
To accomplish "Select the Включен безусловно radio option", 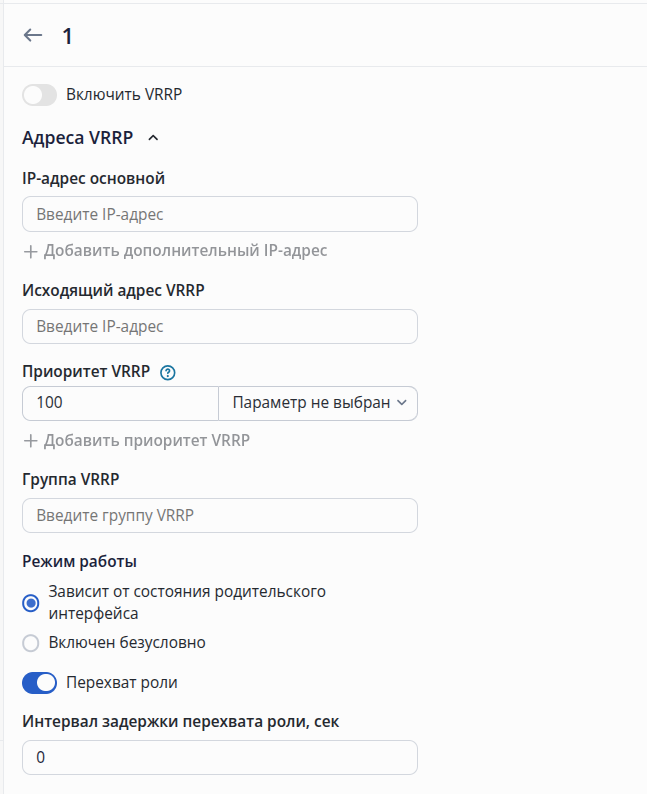I will pyautogui.click(x=31, y=643).
